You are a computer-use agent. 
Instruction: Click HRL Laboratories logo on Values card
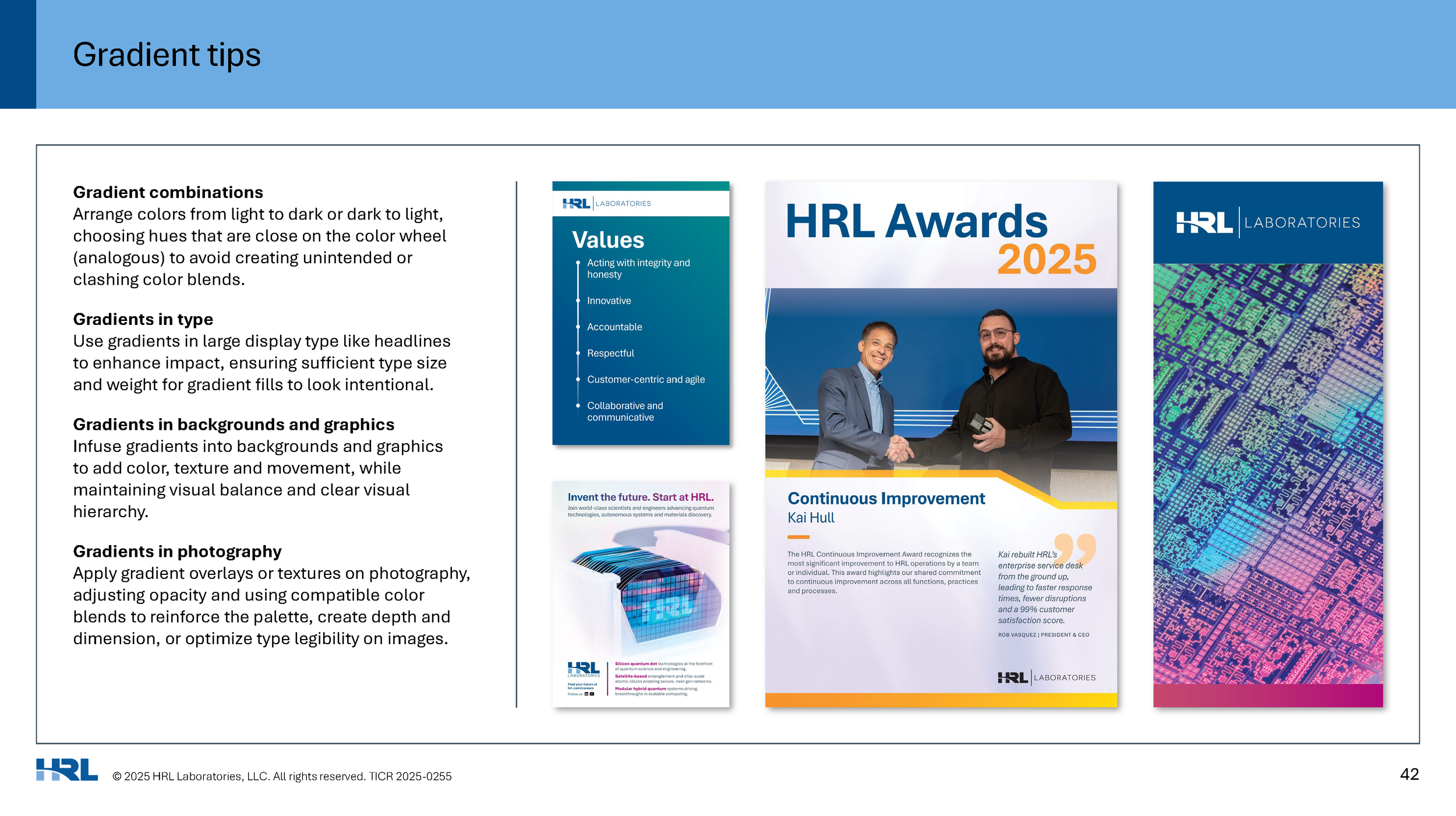pos(606,203)
